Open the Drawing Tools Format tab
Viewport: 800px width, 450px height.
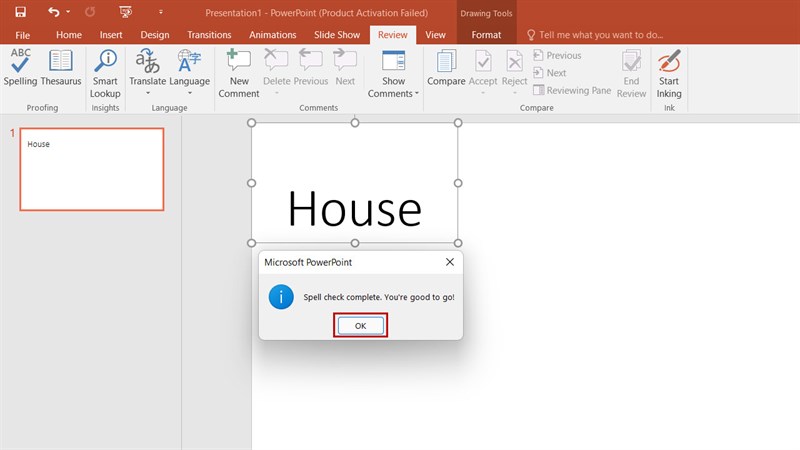click(486, 35)
